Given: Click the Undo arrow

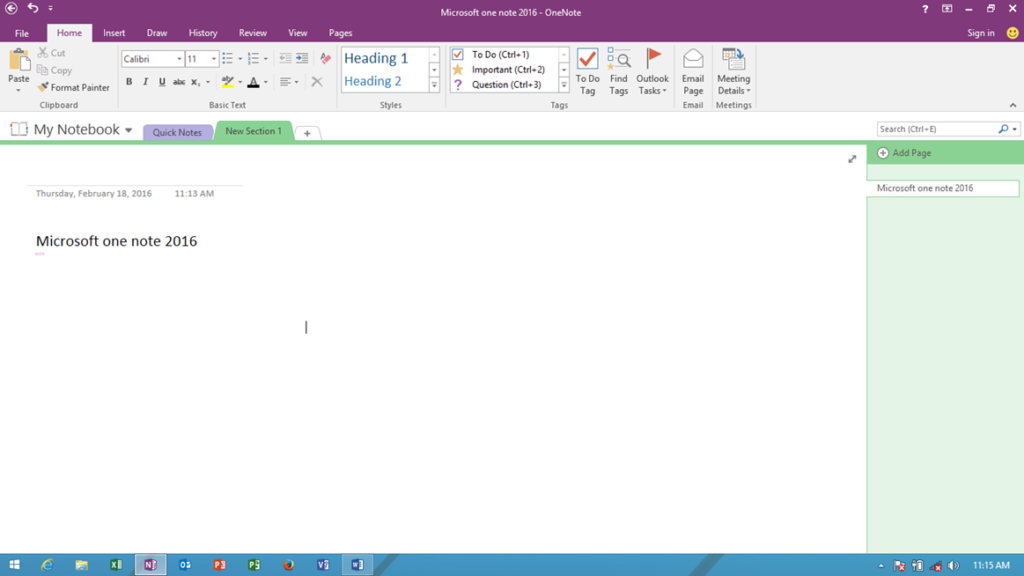Looking at the screenshot, I should click(33, 8).
